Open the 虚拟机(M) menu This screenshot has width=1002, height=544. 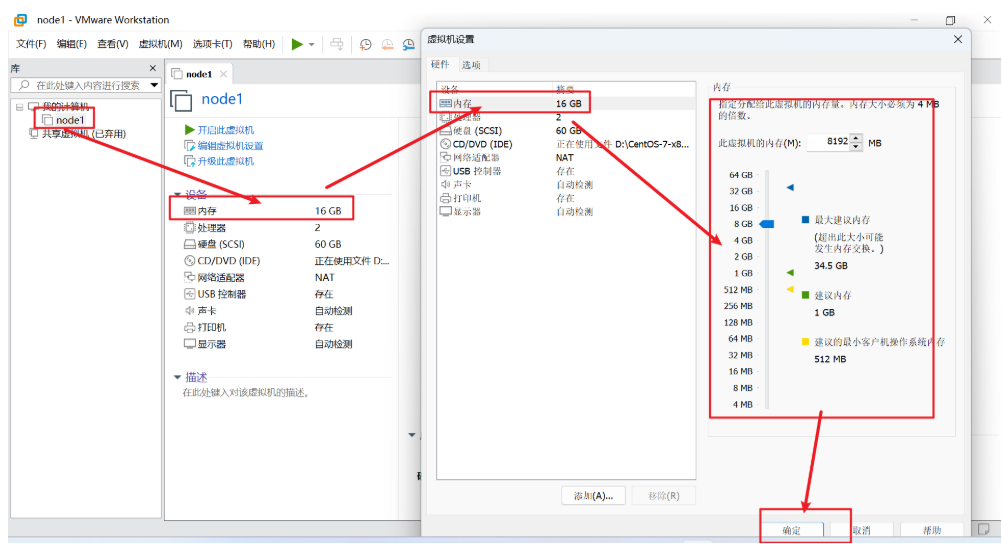160,44
